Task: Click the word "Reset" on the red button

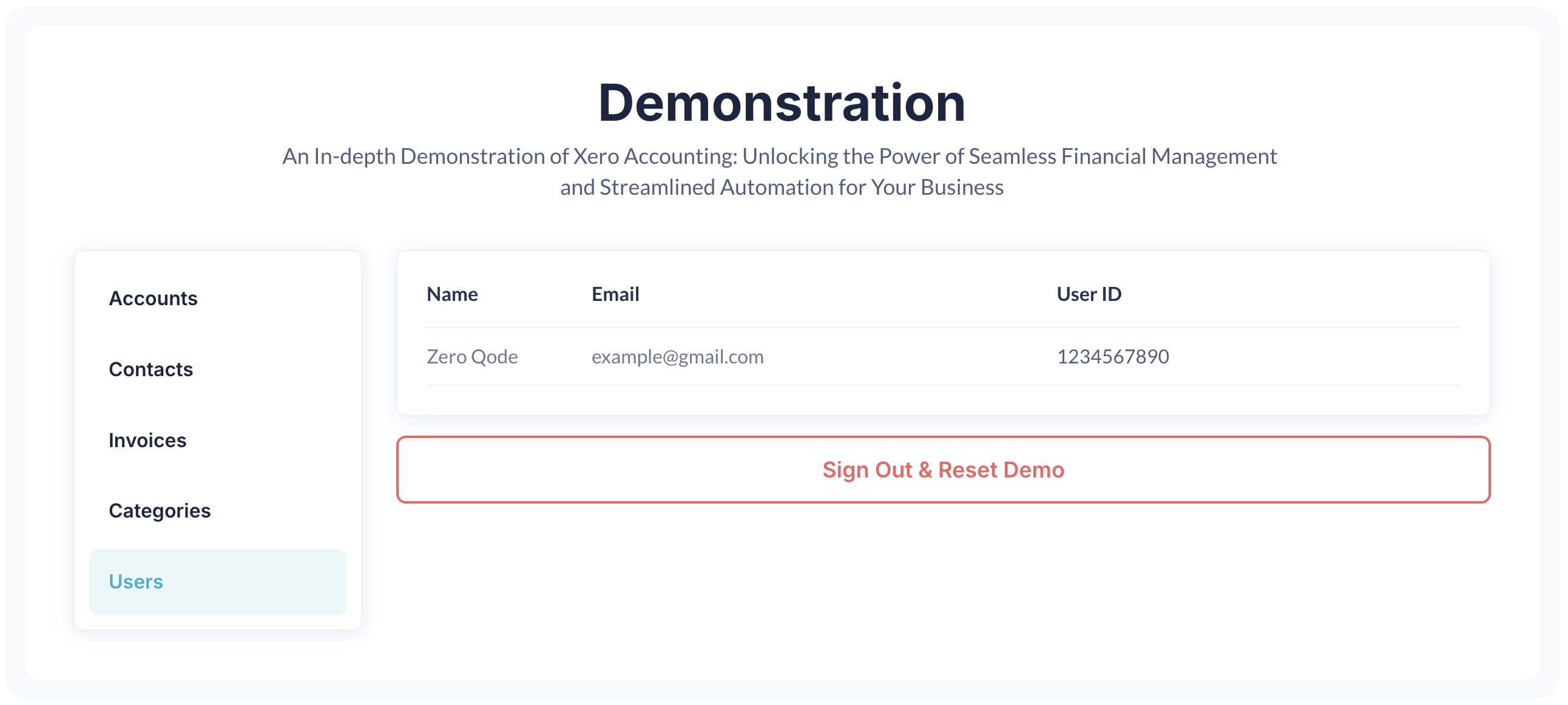Action: [968, 470]
